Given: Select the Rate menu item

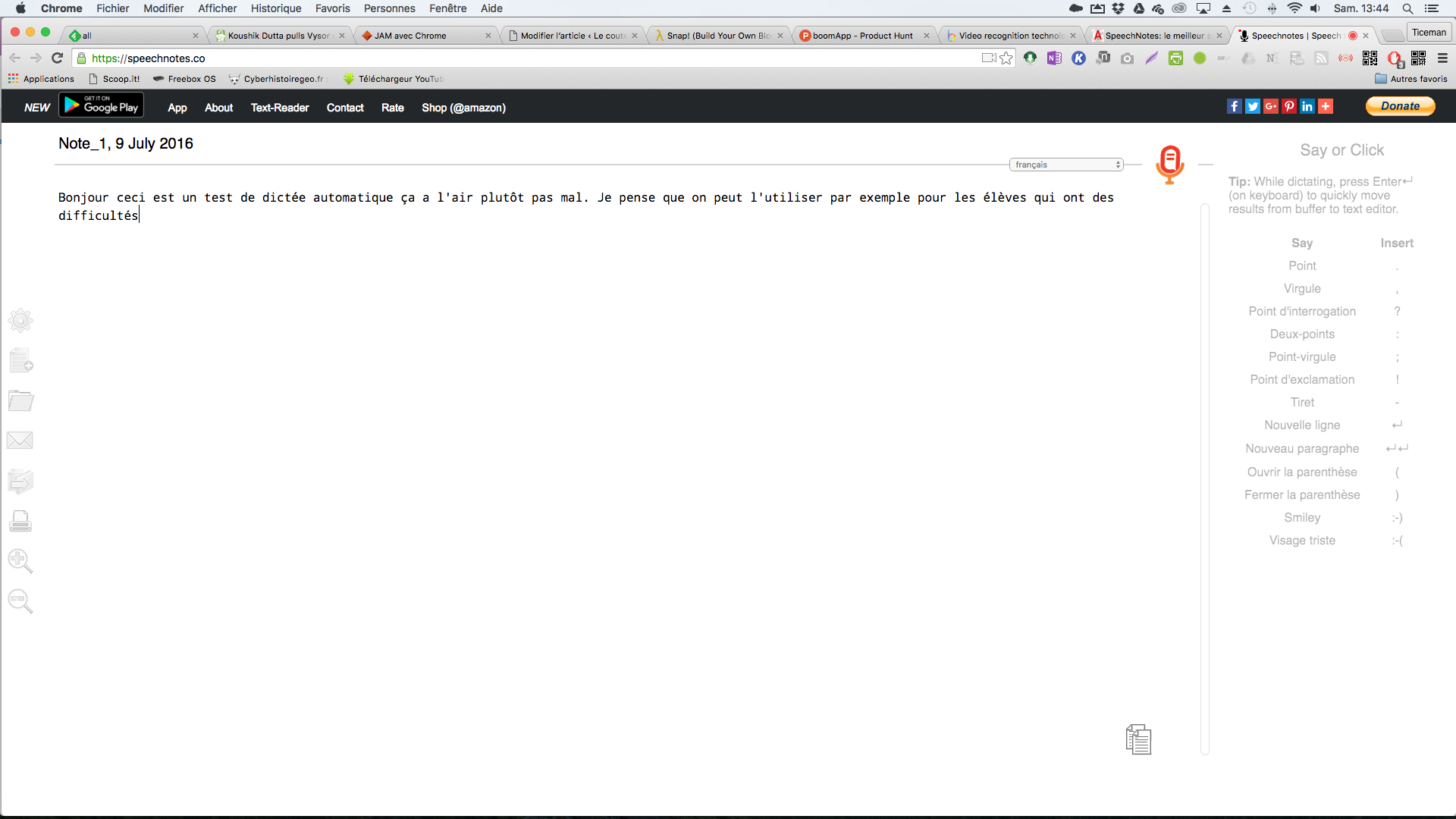Looking at the screenshot, I should pos(392,107).
